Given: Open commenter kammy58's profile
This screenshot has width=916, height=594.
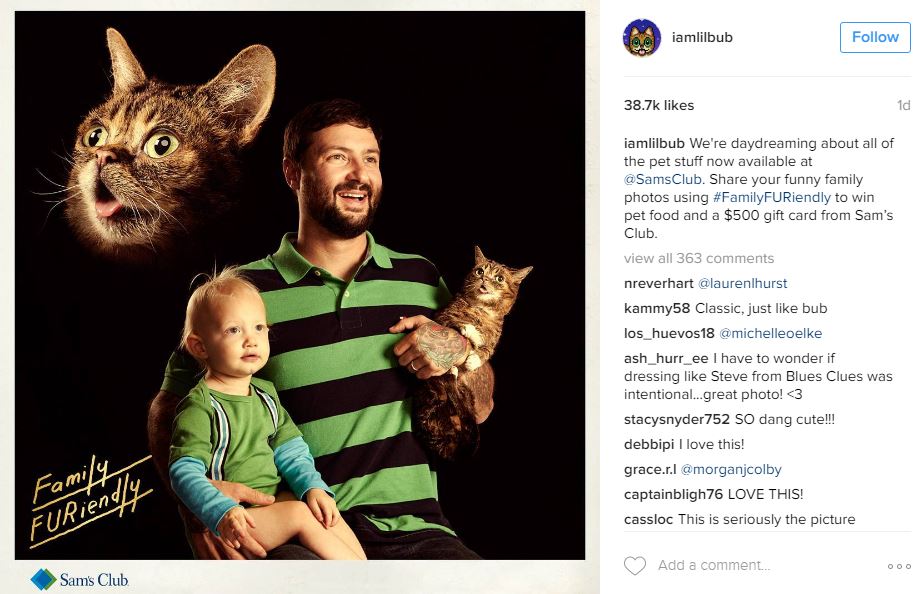Looking at the screenshot, I should point(657,308).
